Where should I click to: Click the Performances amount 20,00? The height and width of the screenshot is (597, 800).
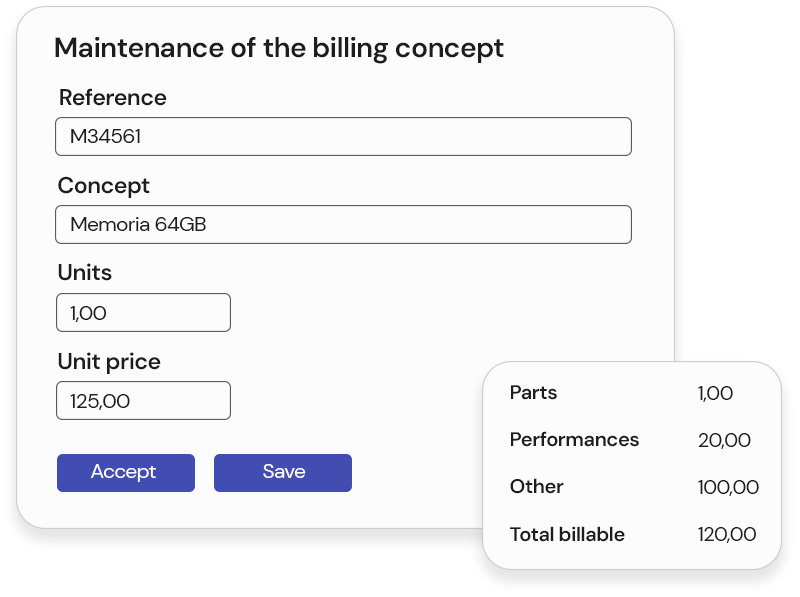[x=724, y=441]
